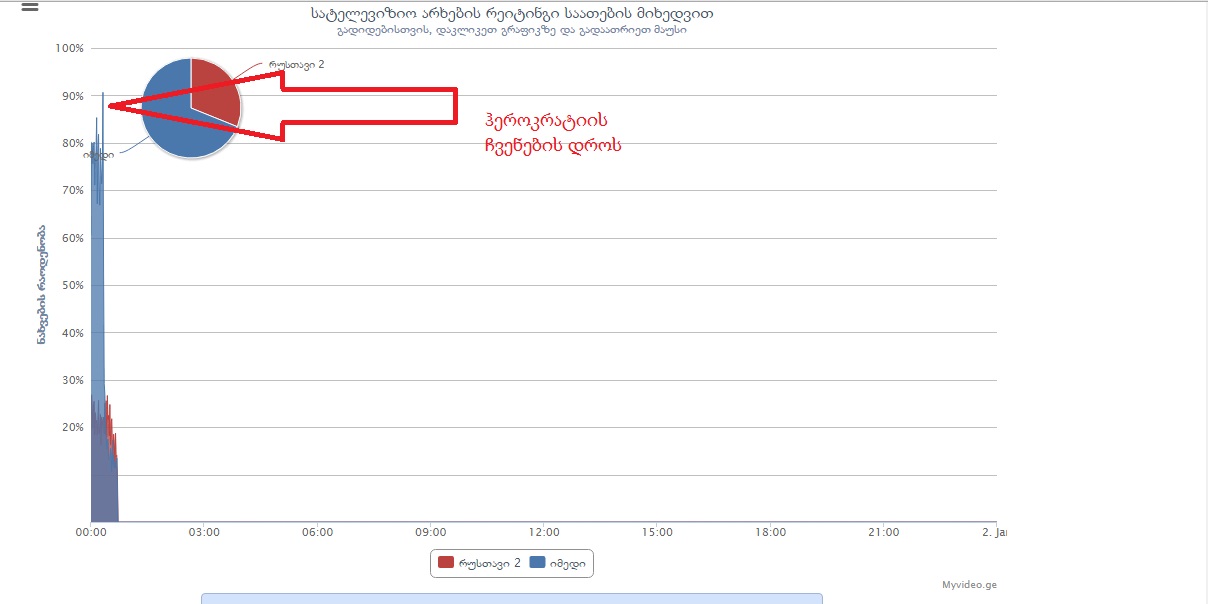Click the 06:00 x-axis label
This screenshot has width=1208, height=604.
tap(317, 533)
